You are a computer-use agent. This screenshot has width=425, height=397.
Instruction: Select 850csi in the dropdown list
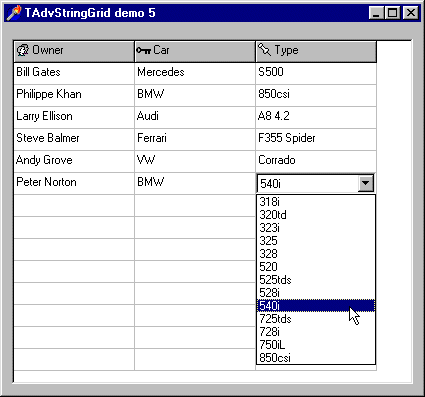click(316, 358)
